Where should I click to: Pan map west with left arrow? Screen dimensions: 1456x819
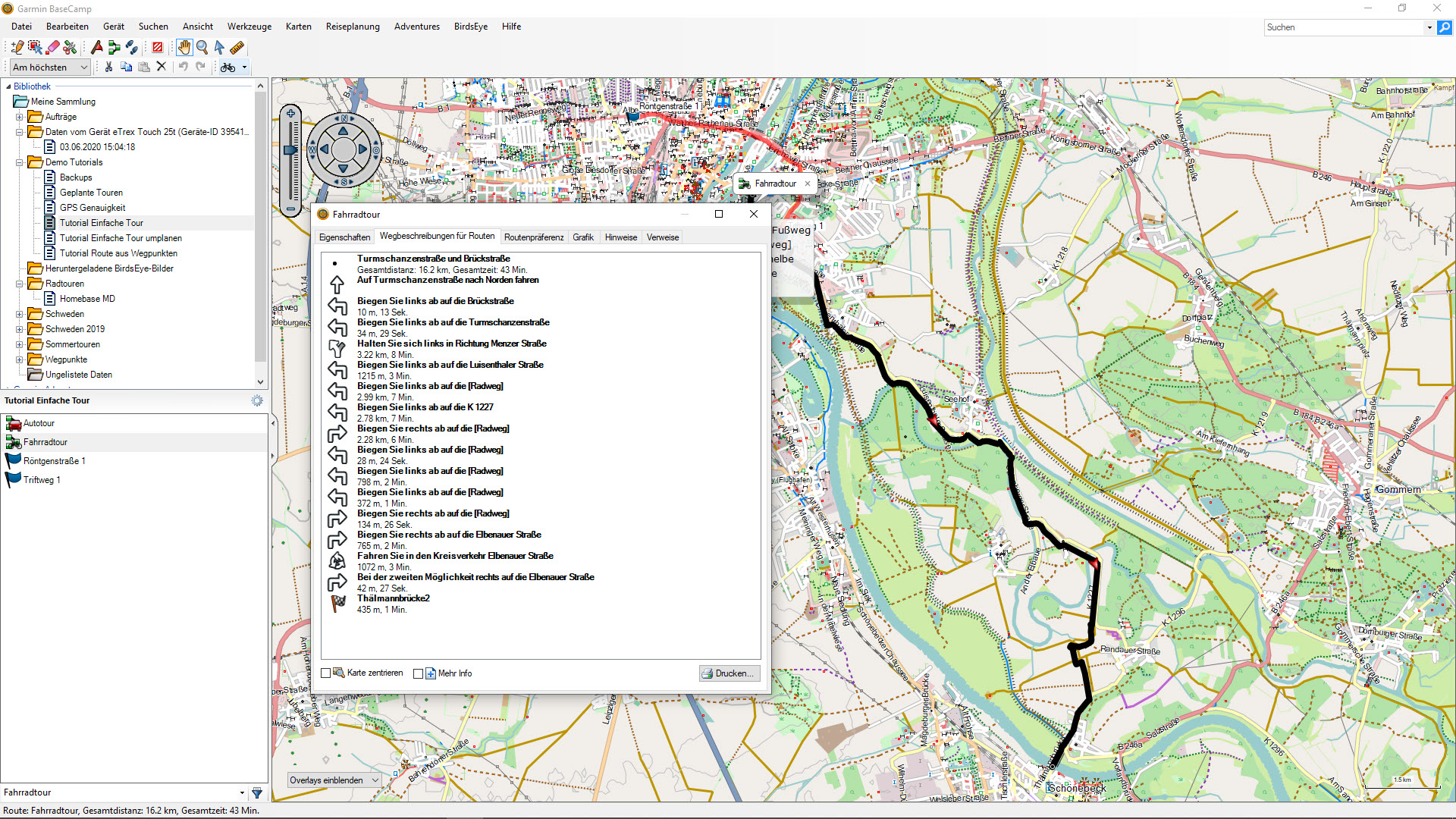click(x=325, y=149)
